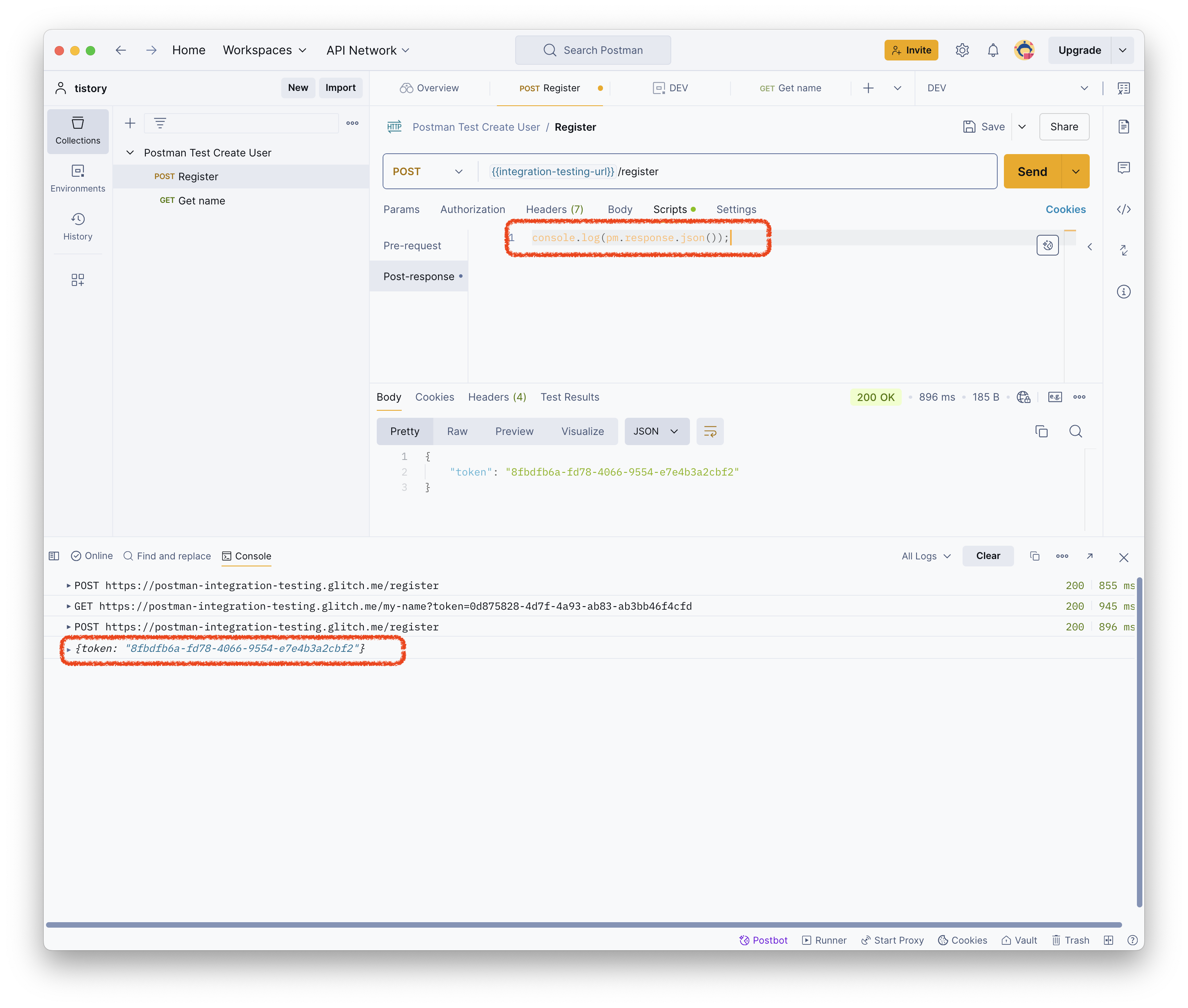Search within the response body
The image size is (1188, 1008).
[x=1075, y=431]
